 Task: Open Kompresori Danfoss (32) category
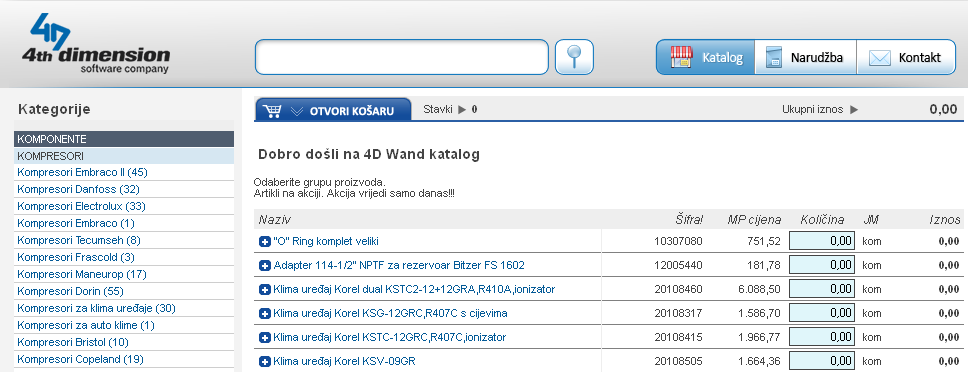(78, 189)
